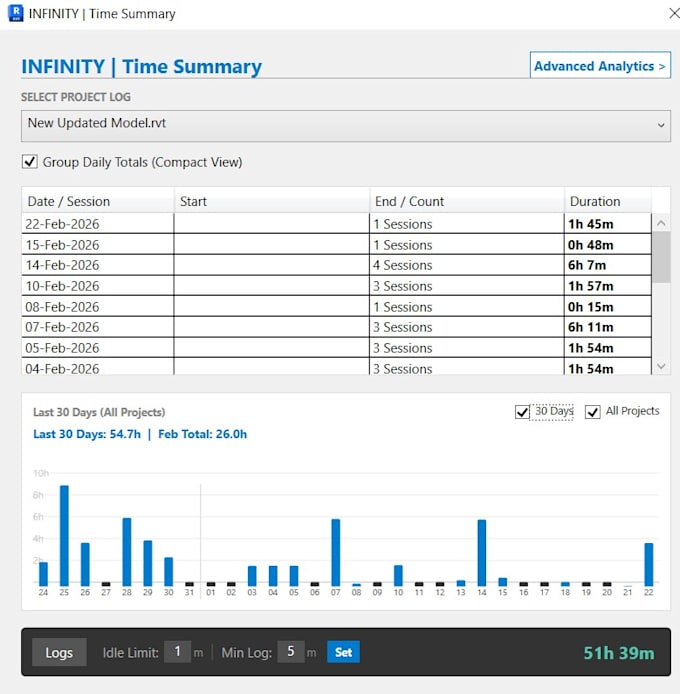Open the Logs button
The image size is (680, 694).
59,652
